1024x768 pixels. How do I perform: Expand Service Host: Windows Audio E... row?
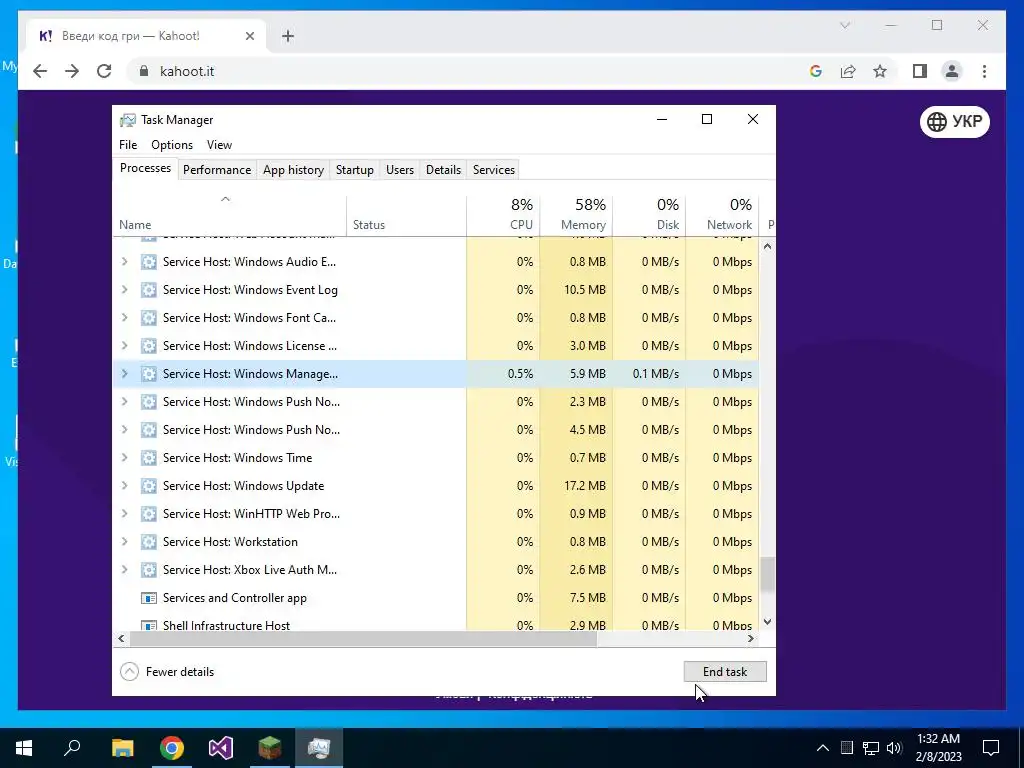(124, 262)
